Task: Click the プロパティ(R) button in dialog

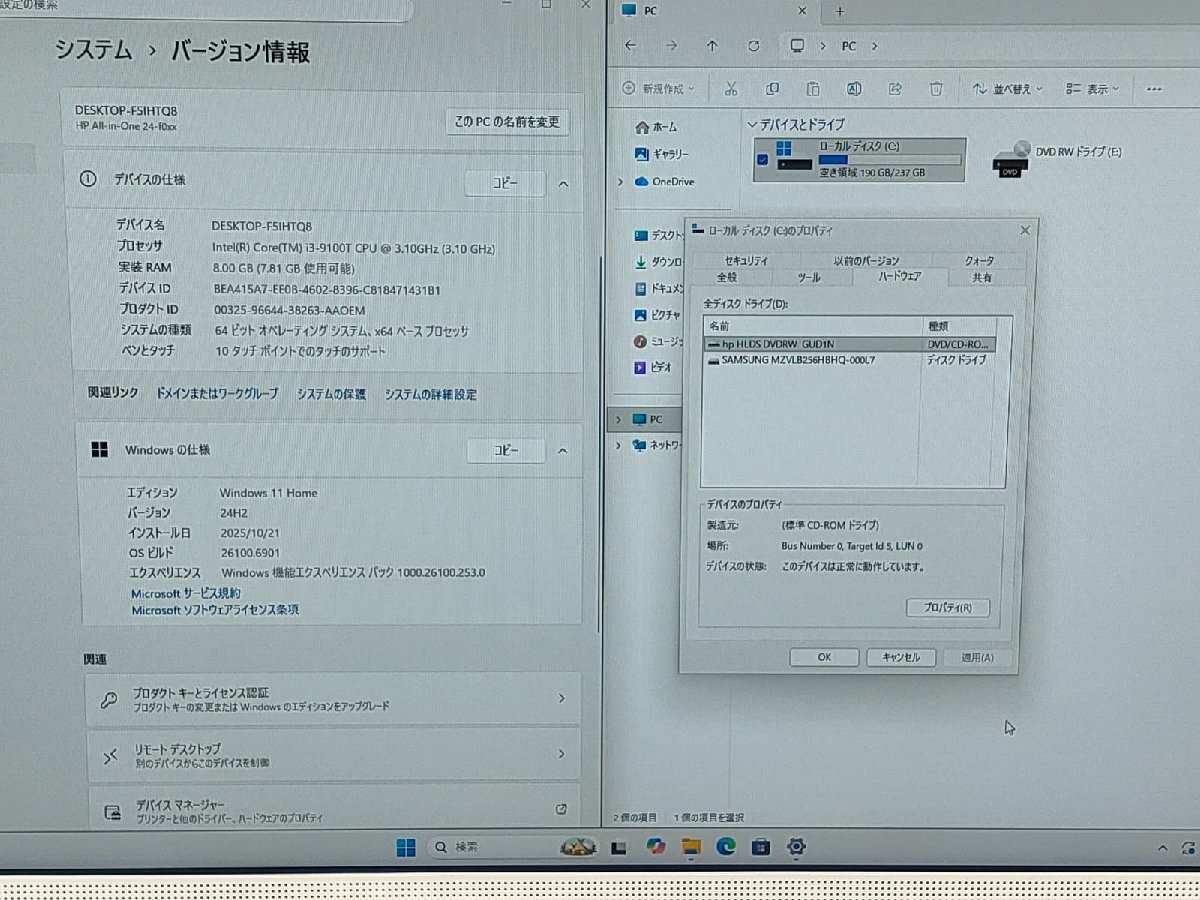Action: pos(947,608)
